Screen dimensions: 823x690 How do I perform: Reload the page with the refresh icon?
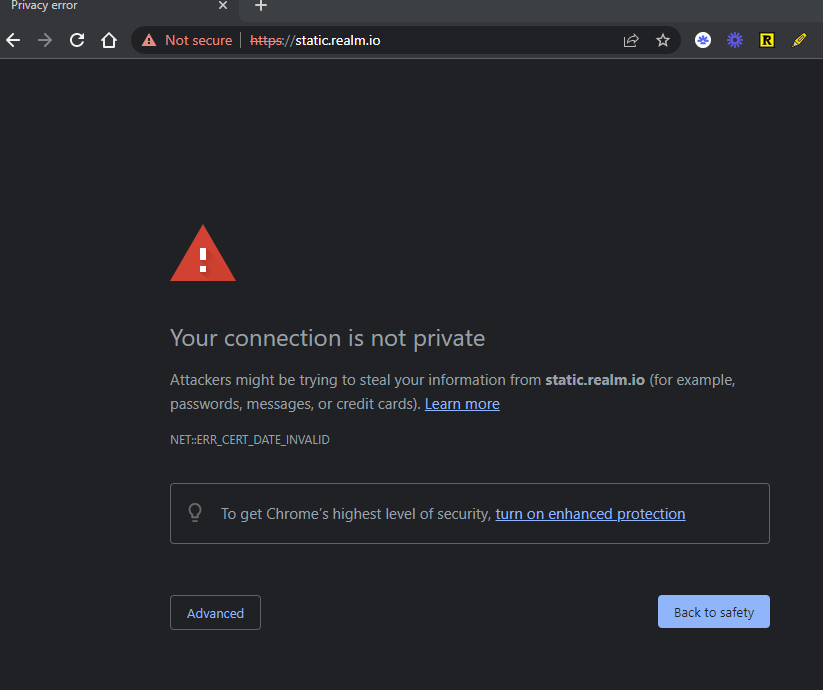click(76, 40)
